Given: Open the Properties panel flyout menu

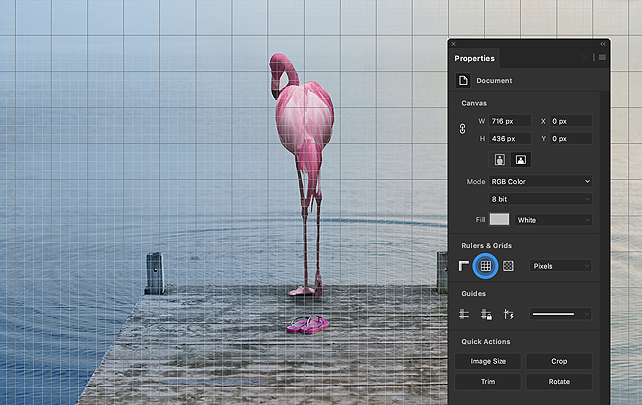Looking at the screenshot, I should point(602,57).
